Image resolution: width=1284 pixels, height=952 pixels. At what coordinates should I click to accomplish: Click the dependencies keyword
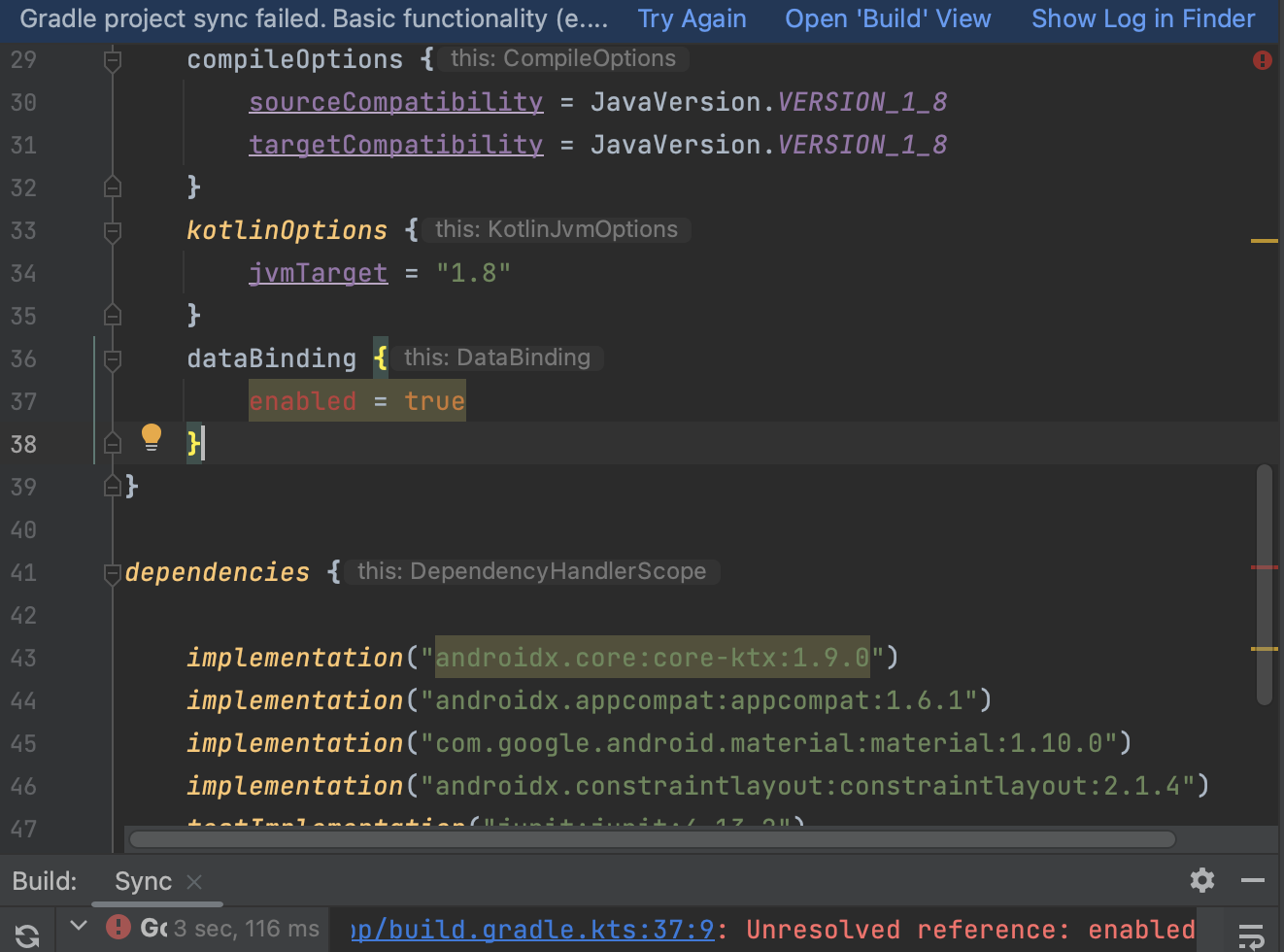[218, 572]
